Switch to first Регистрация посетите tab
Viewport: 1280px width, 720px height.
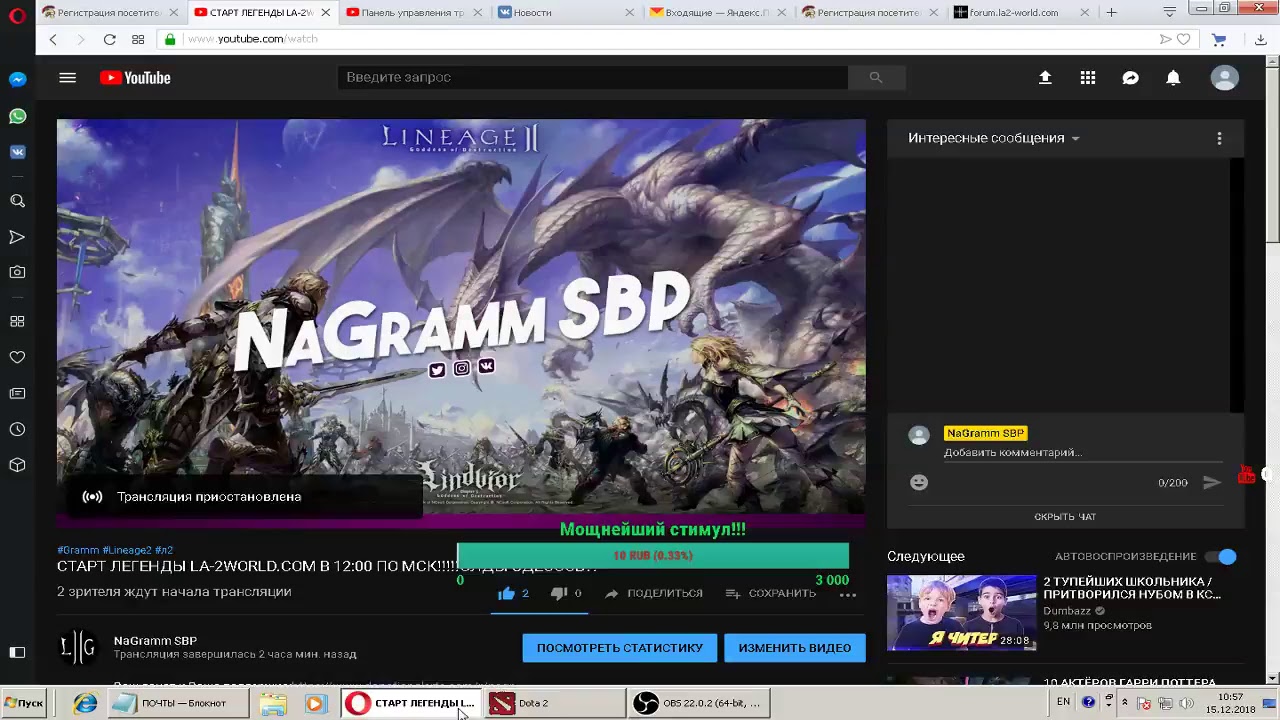coord(109,12)
